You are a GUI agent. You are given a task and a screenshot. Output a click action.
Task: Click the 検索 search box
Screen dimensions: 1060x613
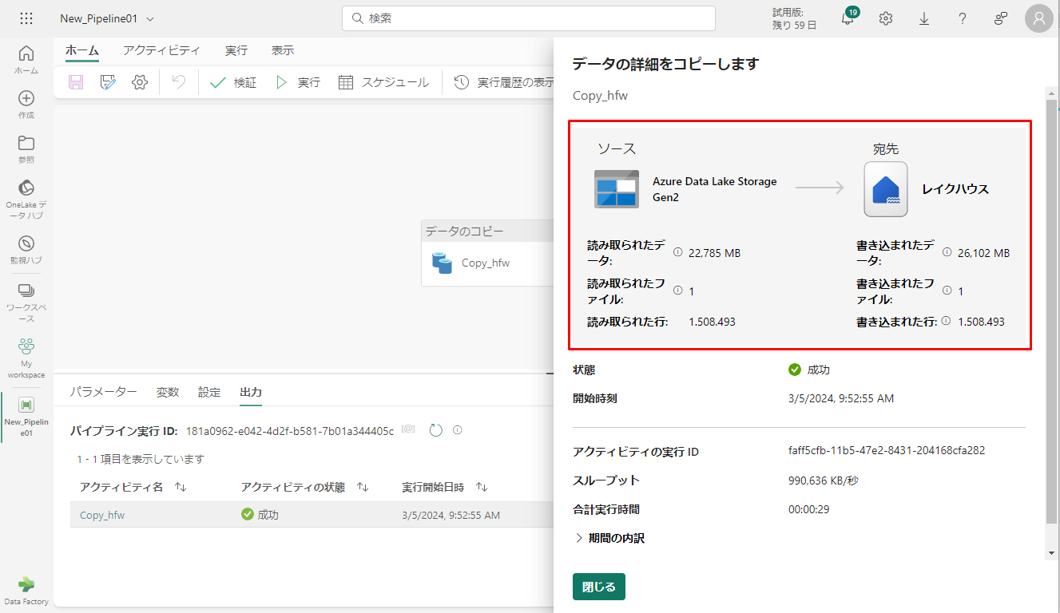click(529, 18)
